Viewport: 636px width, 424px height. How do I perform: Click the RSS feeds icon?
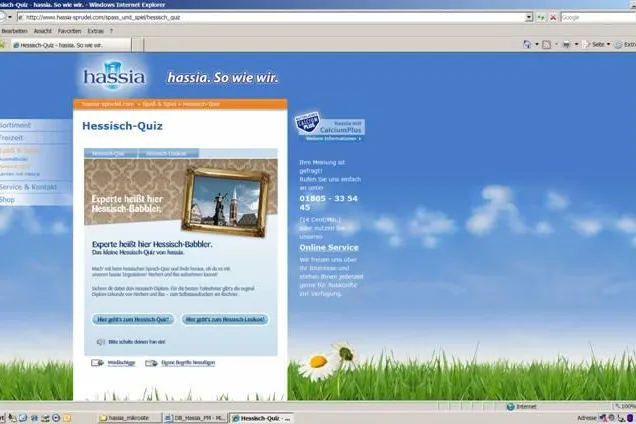pos(546,44)
